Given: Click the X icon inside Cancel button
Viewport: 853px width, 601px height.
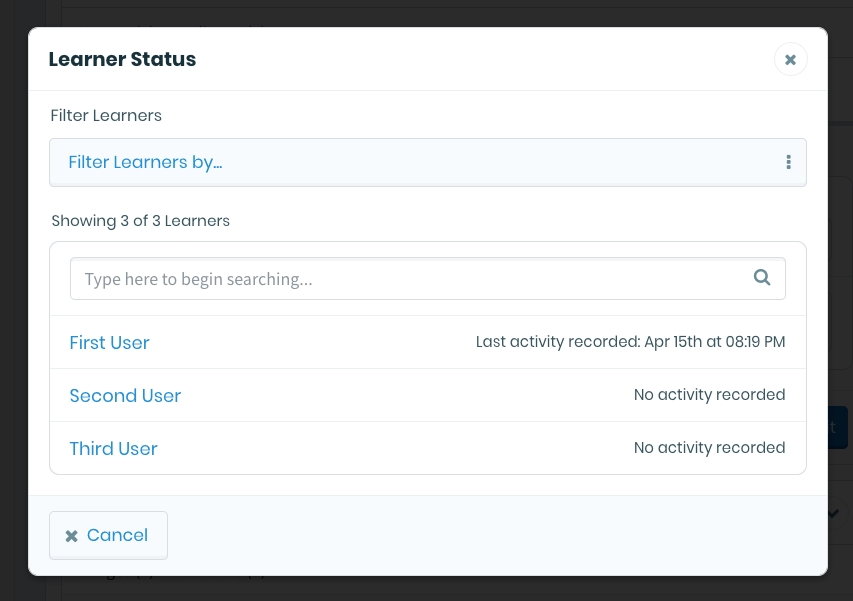Looking at the screenshot, I should point(71,536).
